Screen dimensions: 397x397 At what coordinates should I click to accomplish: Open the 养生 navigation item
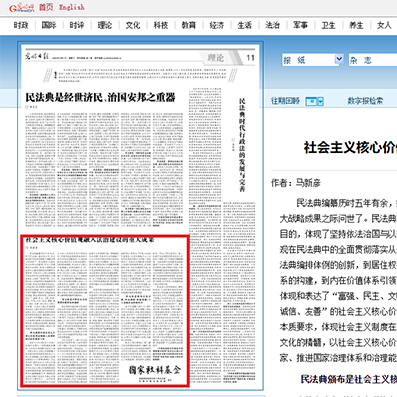tap(356, 25)
